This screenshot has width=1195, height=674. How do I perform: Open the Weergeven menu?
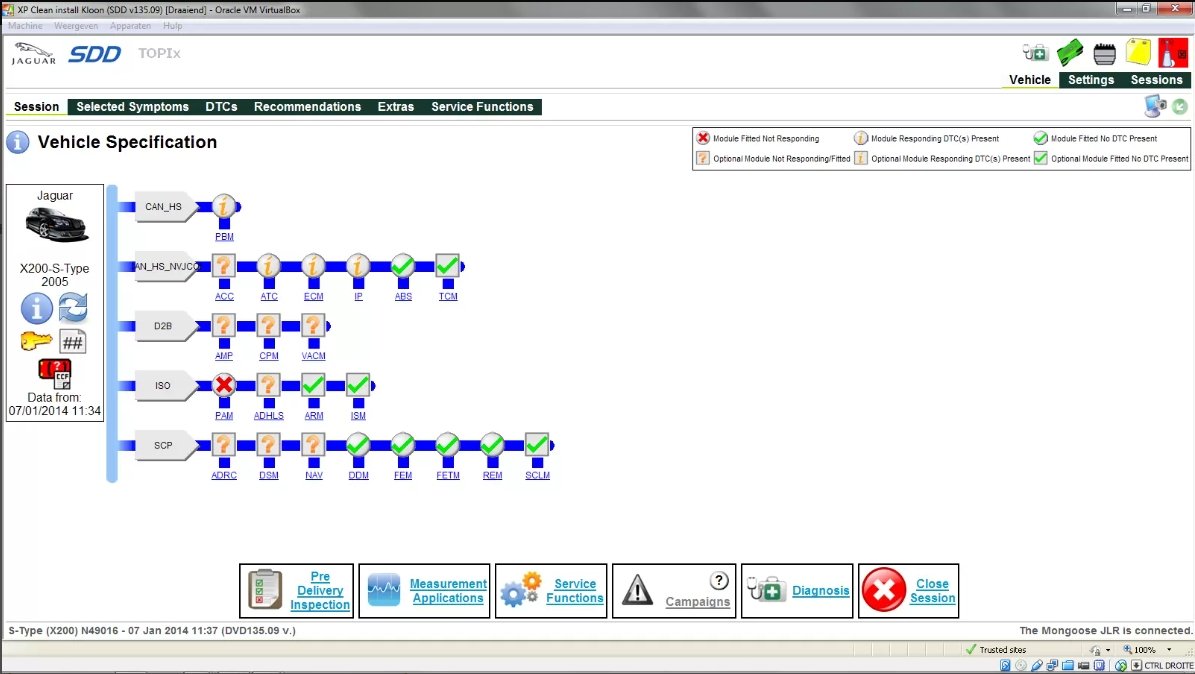(75, 26)
